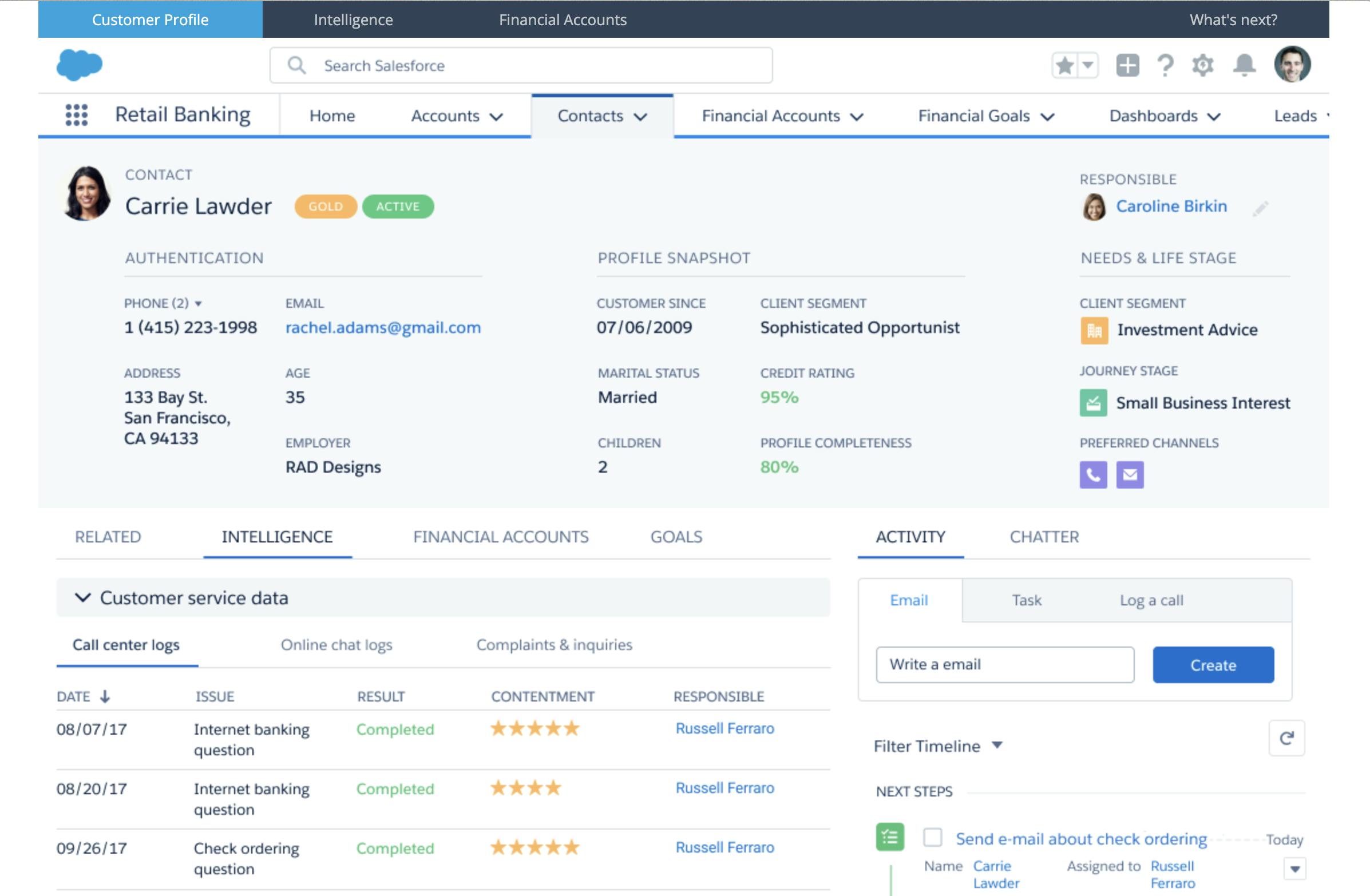This screenshot has height=896, width=1370.
Task: Select the Log a call tab
Action: [x=1151, y=600]
